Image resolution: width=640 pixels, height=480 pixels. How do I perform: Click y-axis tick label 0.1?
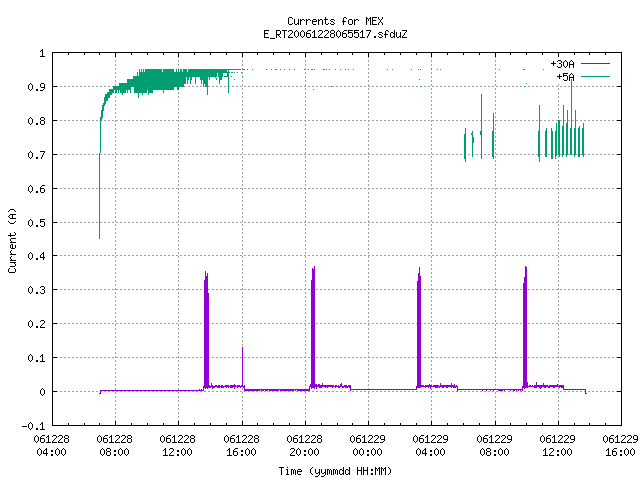coord(36,358)
